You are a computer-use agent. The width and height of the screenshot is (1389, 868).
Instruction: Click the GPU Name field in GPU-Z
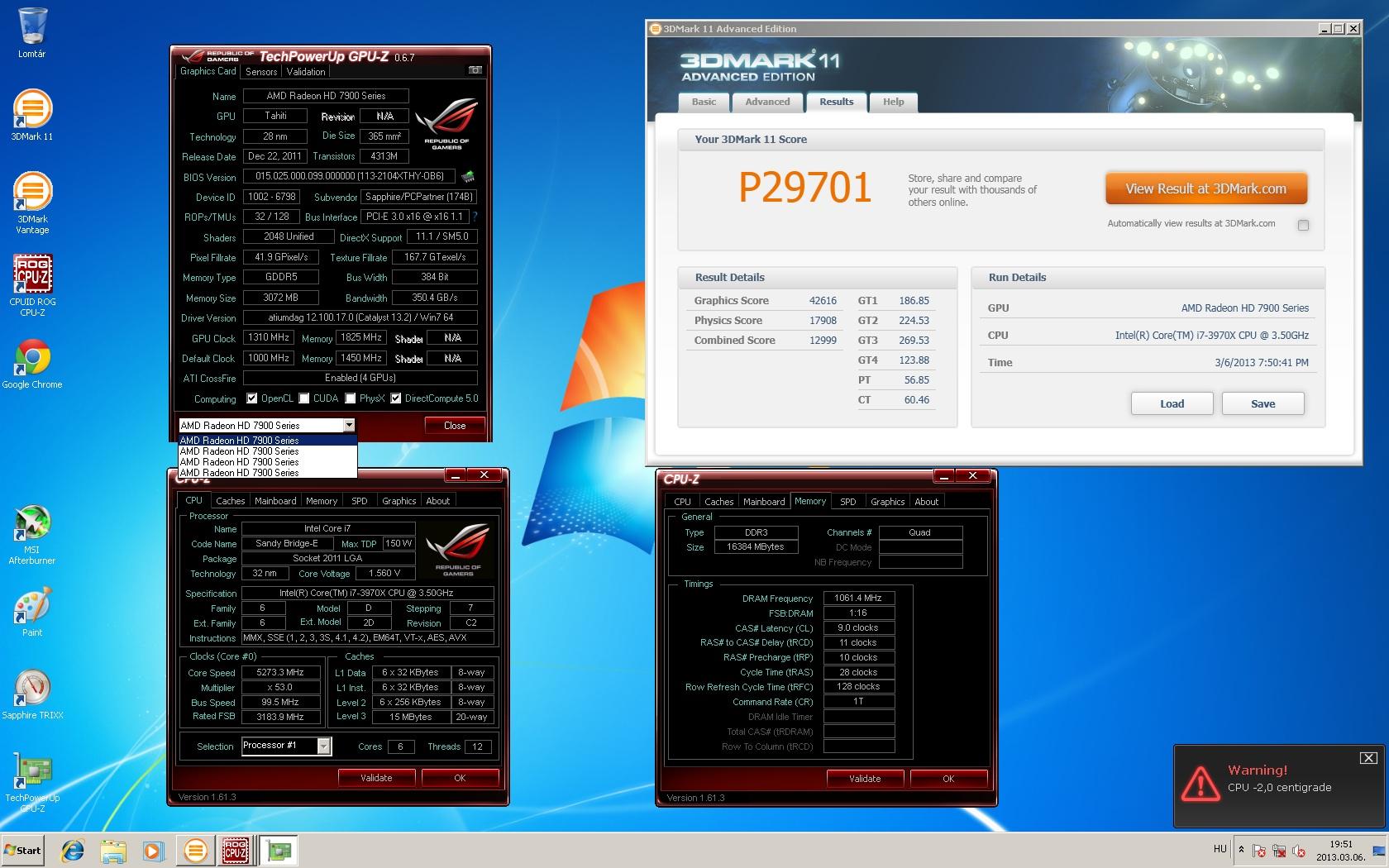(326, 96)
